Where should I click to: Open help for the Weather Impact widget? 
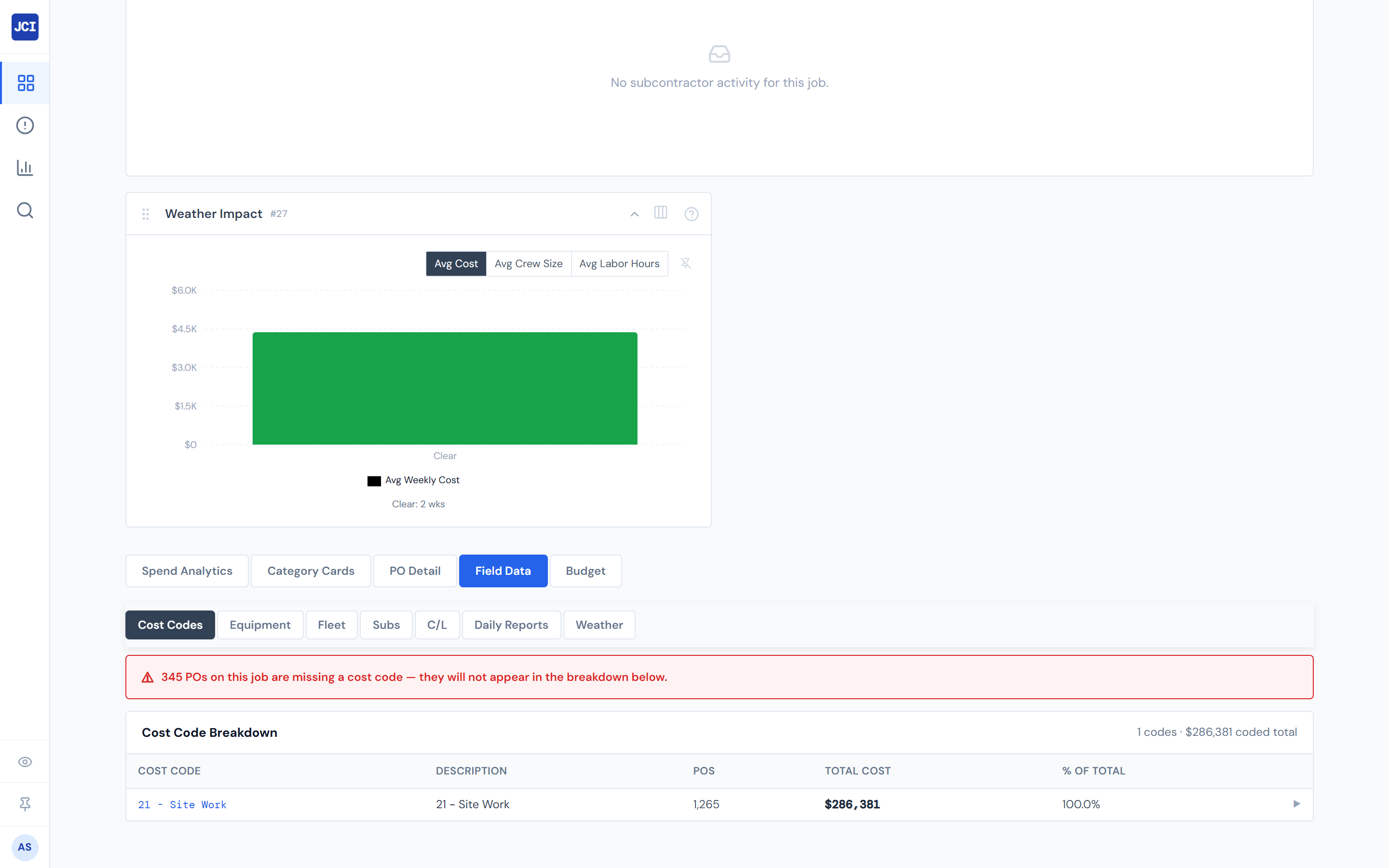692,213
